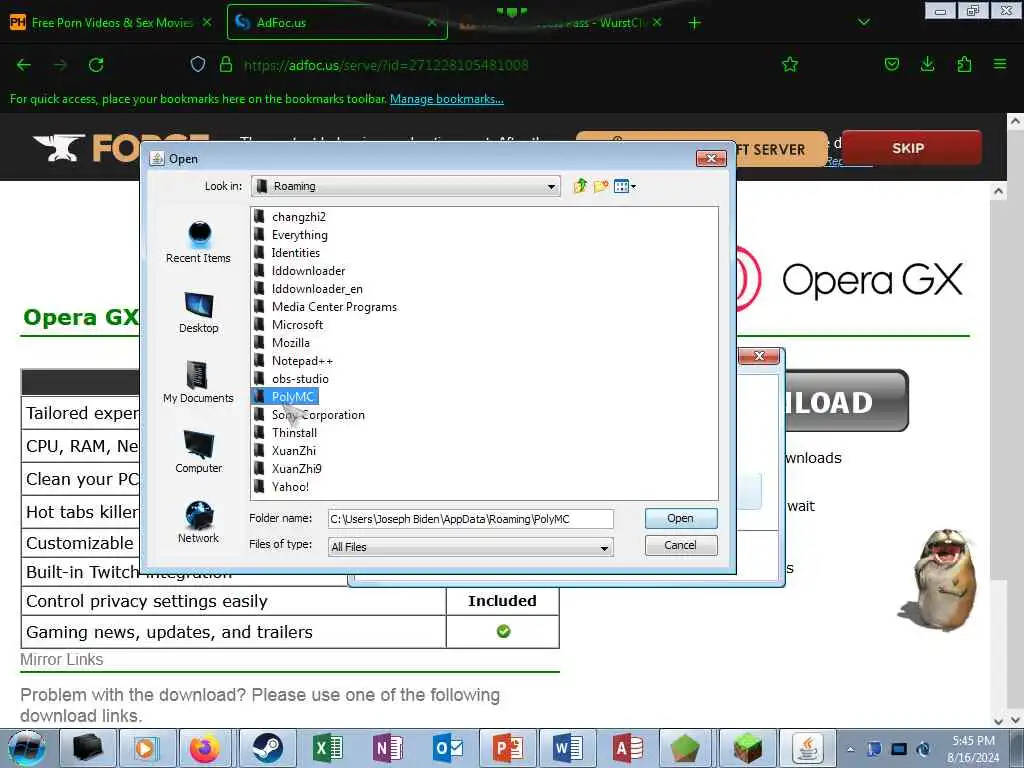
Task: Open Recent Items in the dialog sidebar
Action: pyautogui.click(x=199, y=242)
